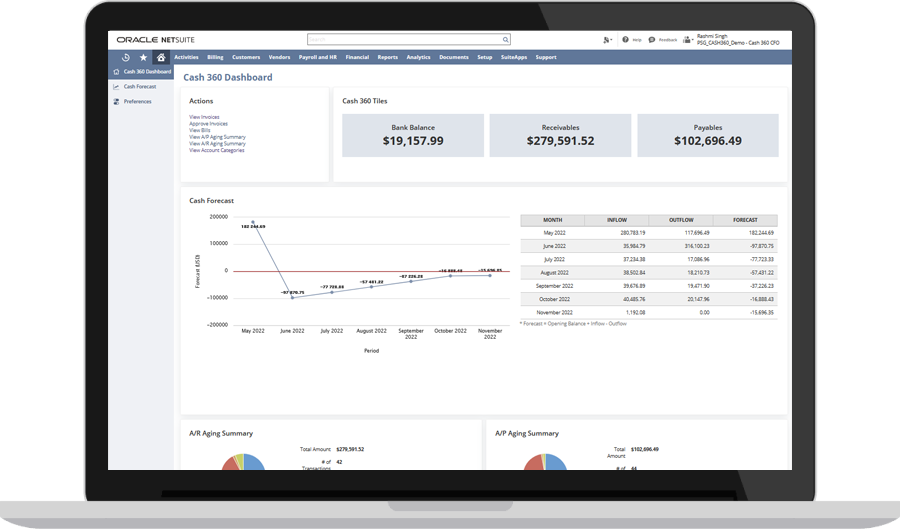900x529 pixels.
Task: Click the Preferences sidebar icon
Action: 117,102
